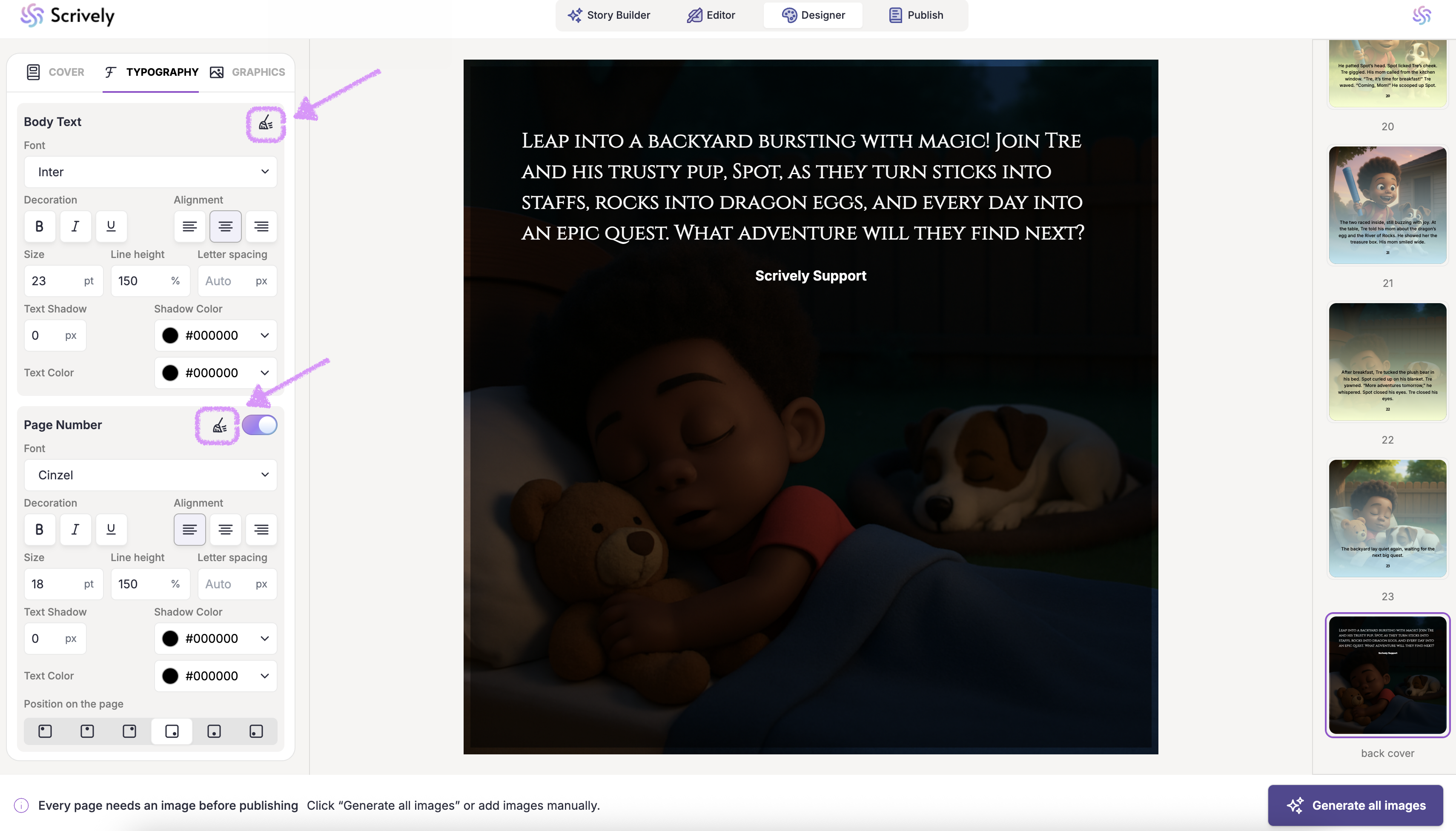Toggle italic for Page Number
Image resolution: width=1456 pixels, height=831 pixels.
75,529
